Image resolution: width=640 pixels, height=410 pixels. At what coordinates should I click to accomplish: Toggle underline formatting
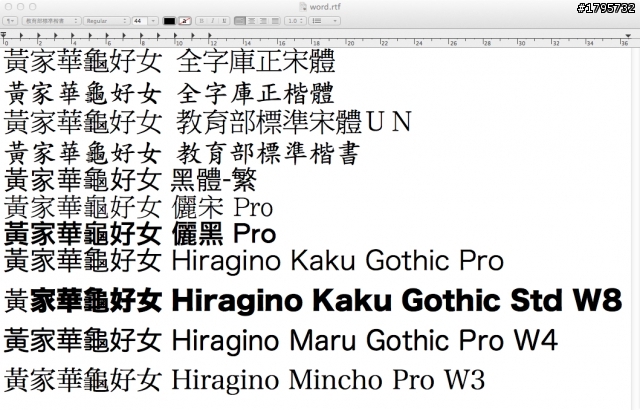(224, 21)
